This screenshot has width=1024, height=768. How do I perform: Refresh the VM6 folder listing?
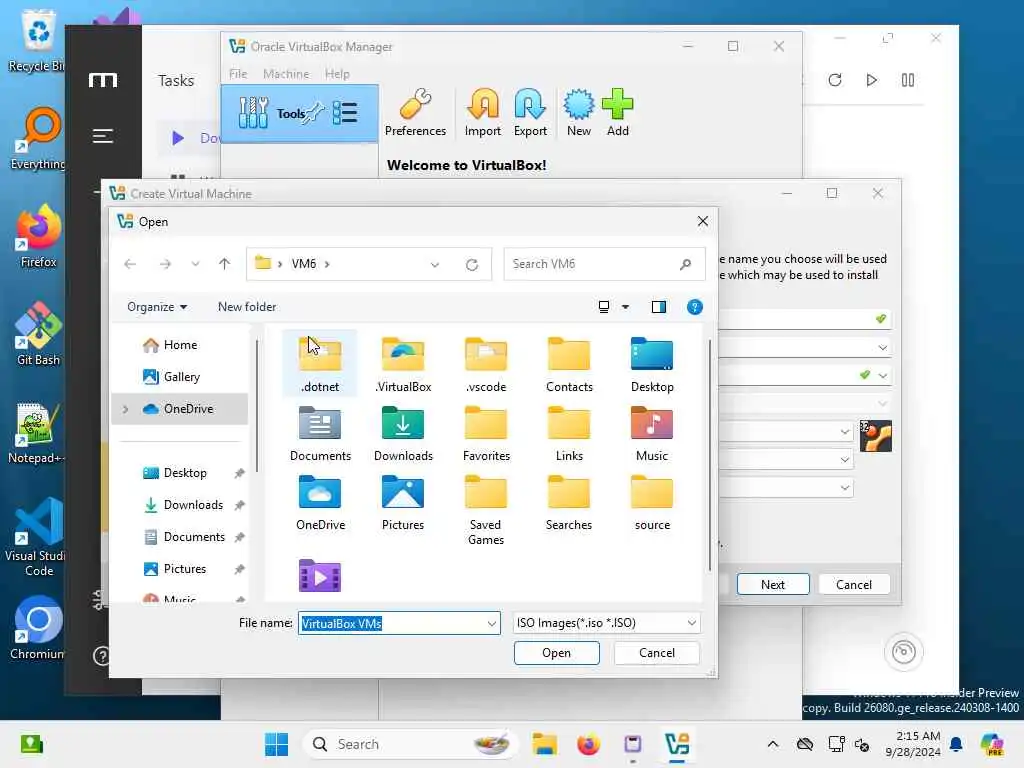tap(472, 264)
